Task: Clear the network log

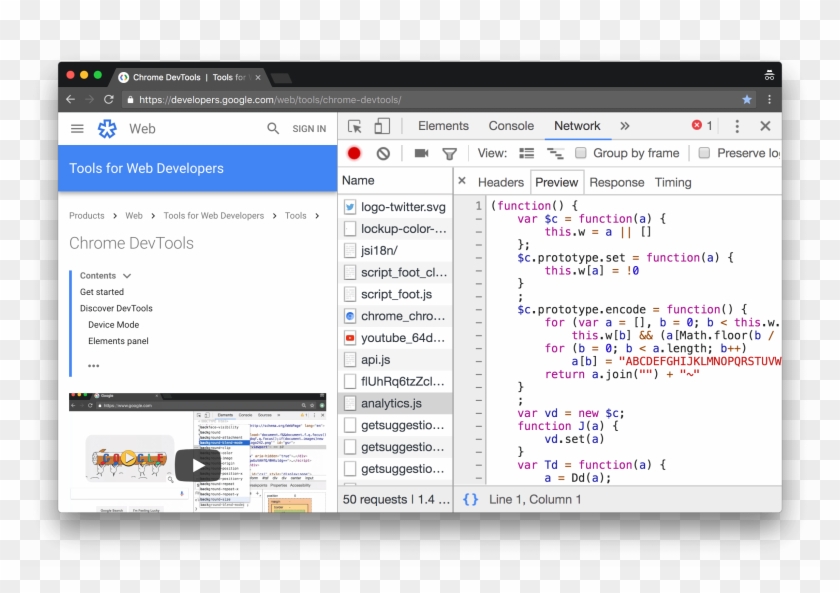Action: [383, 153]
